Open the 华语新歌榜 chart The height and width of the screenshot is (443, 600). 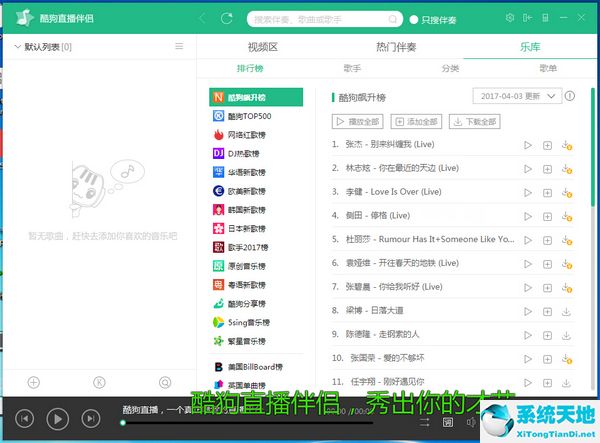(256, 172)
